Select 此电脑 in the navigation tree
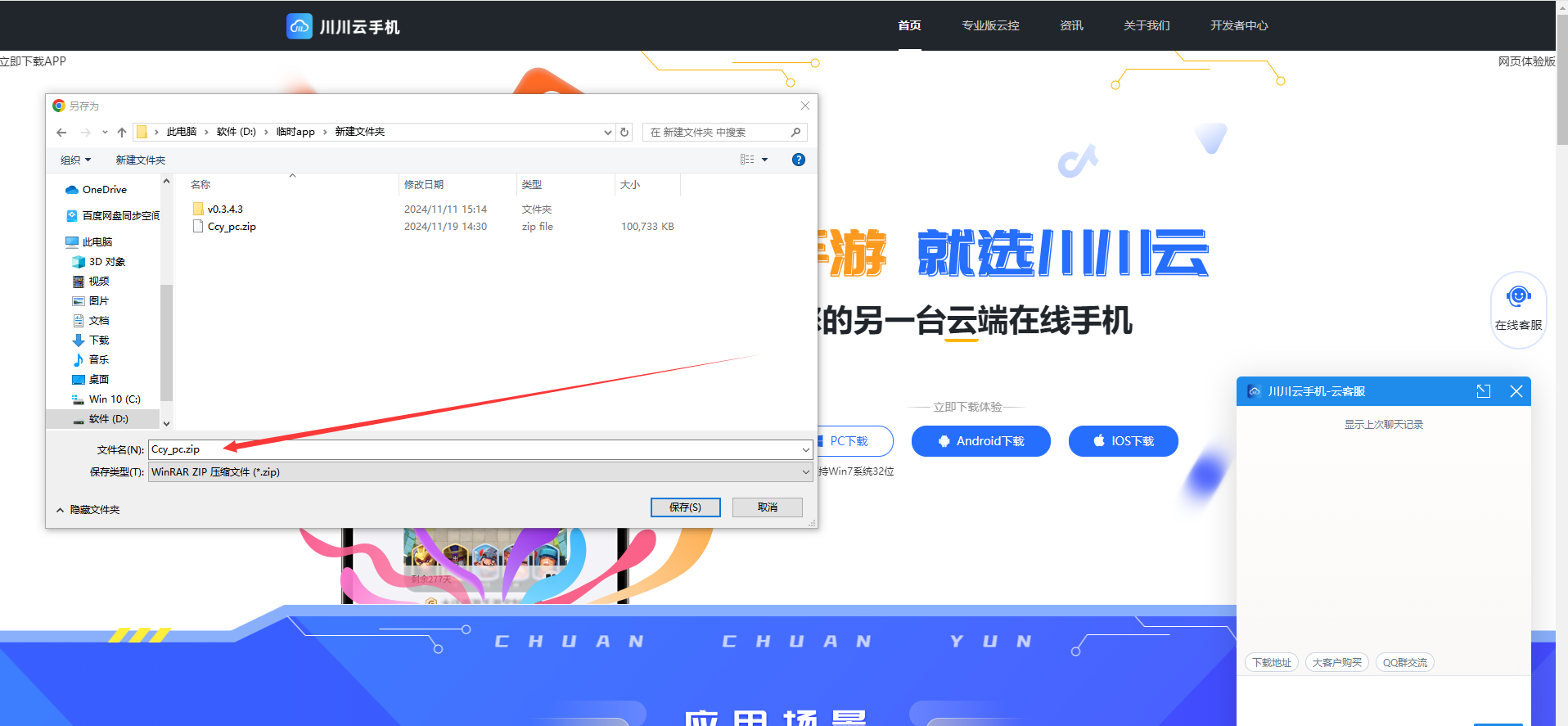 click(89, 241)
